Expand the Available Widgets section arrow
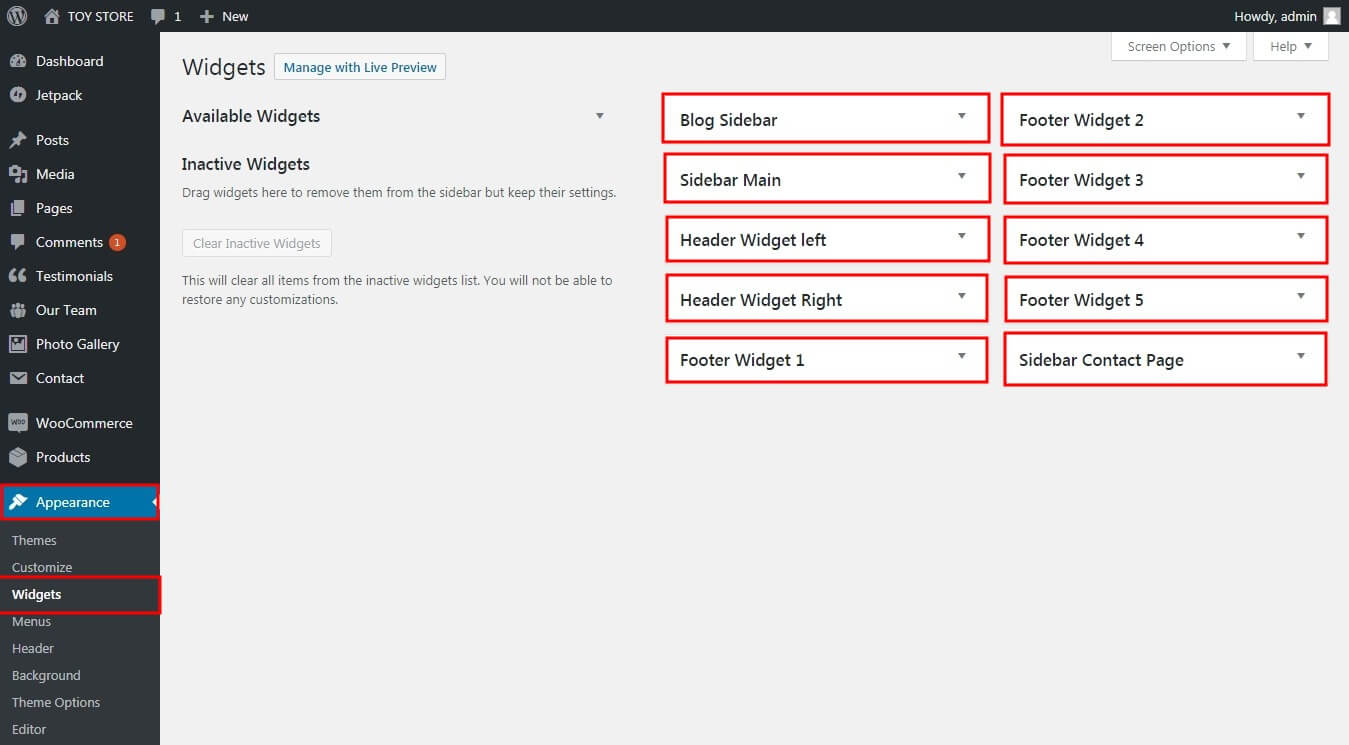The width and height of the screenshot is (1349, 745). coord(600,116)
